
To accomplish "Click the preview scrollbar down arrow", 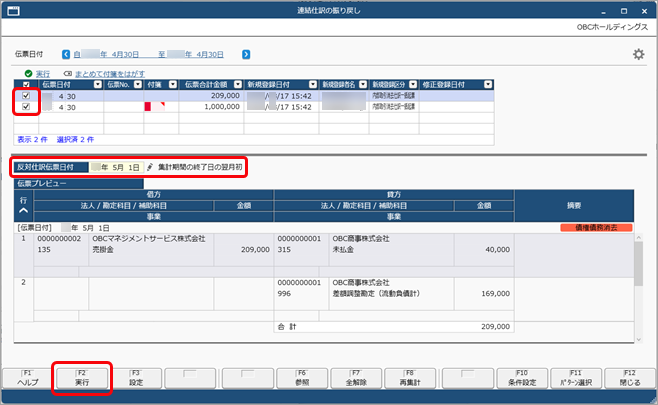I will [x=638, y=340].
